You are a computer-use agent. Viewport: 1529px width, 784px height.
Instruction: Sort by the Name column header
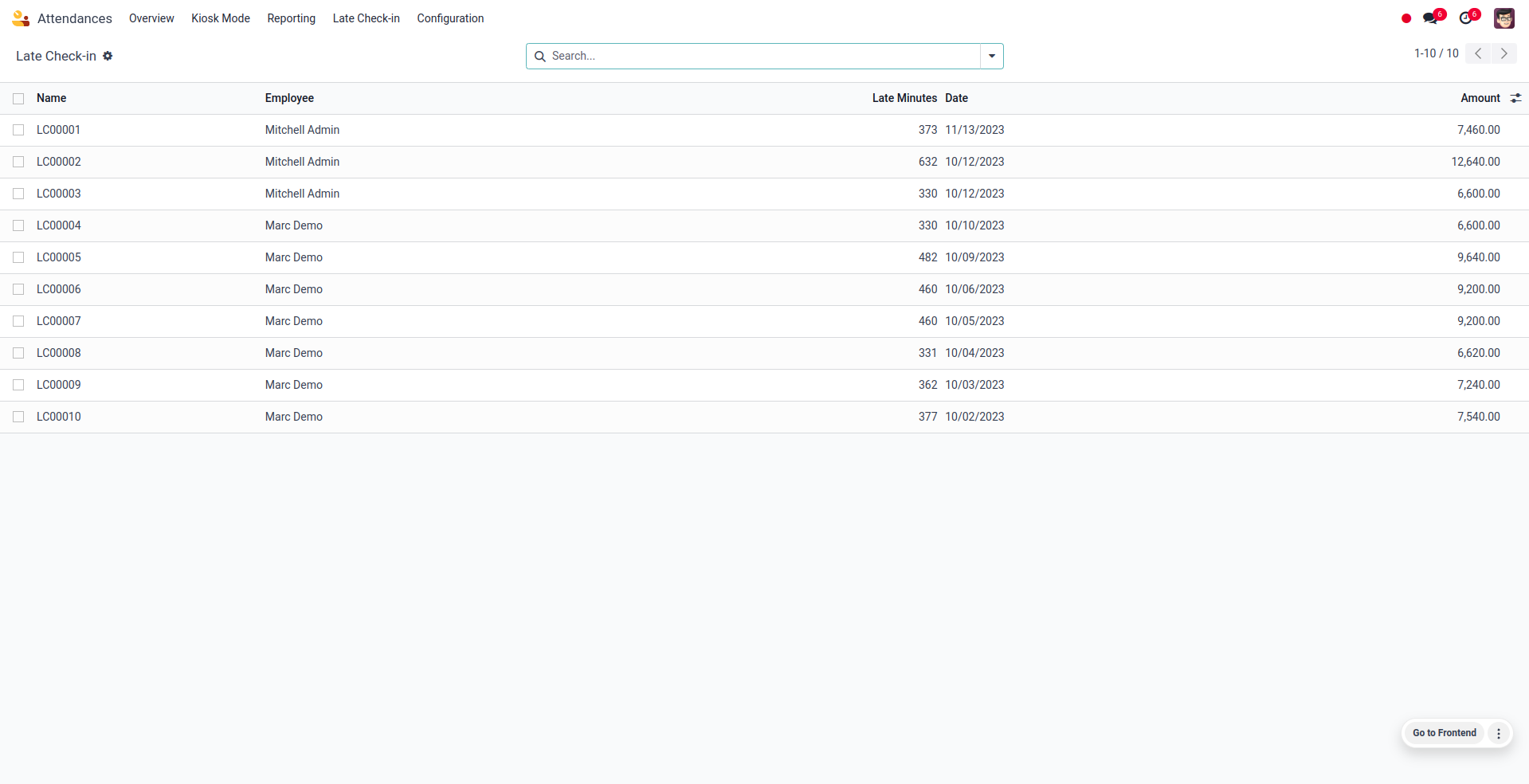tap(51, 98)
